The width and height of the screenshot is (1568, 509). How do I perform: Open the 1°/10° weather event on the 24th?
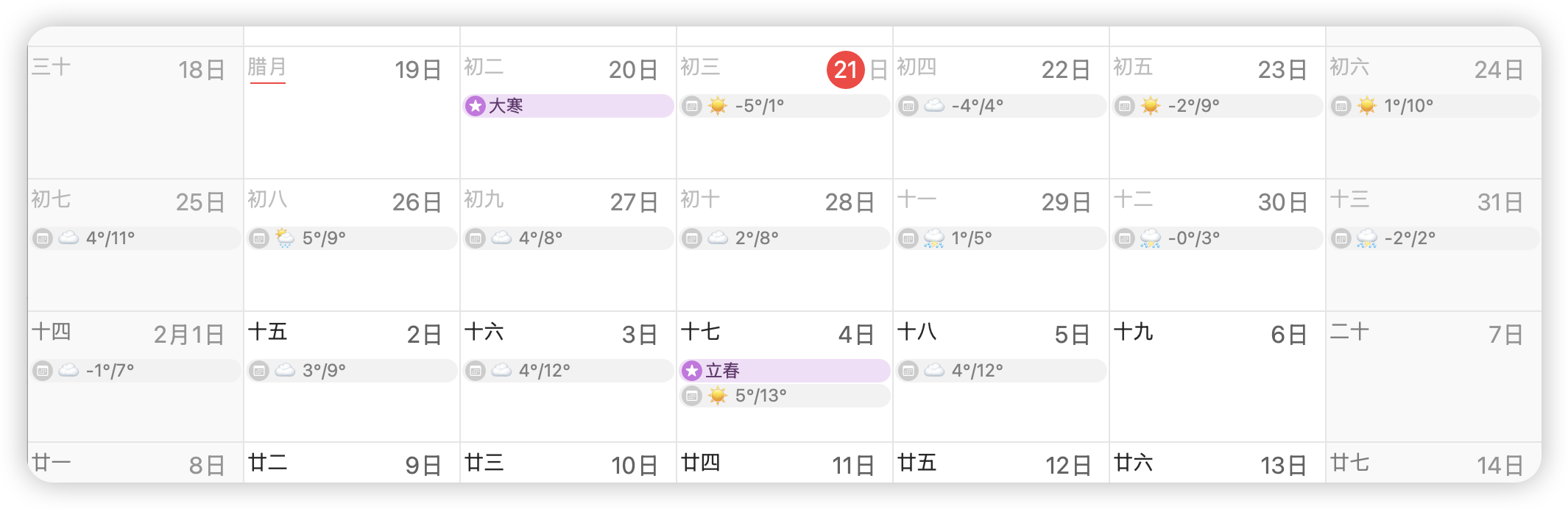pyautogui.click(x=1434, y=106)
